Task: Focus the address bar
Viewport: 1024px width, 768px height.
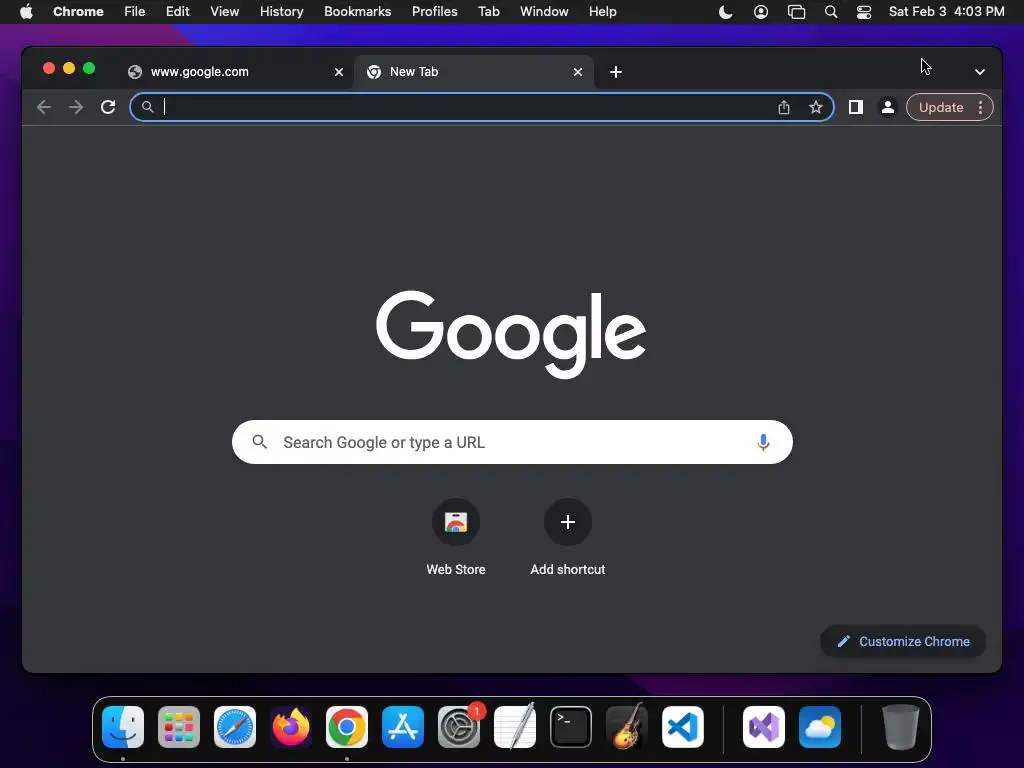Action: click(x=481, y=107)
